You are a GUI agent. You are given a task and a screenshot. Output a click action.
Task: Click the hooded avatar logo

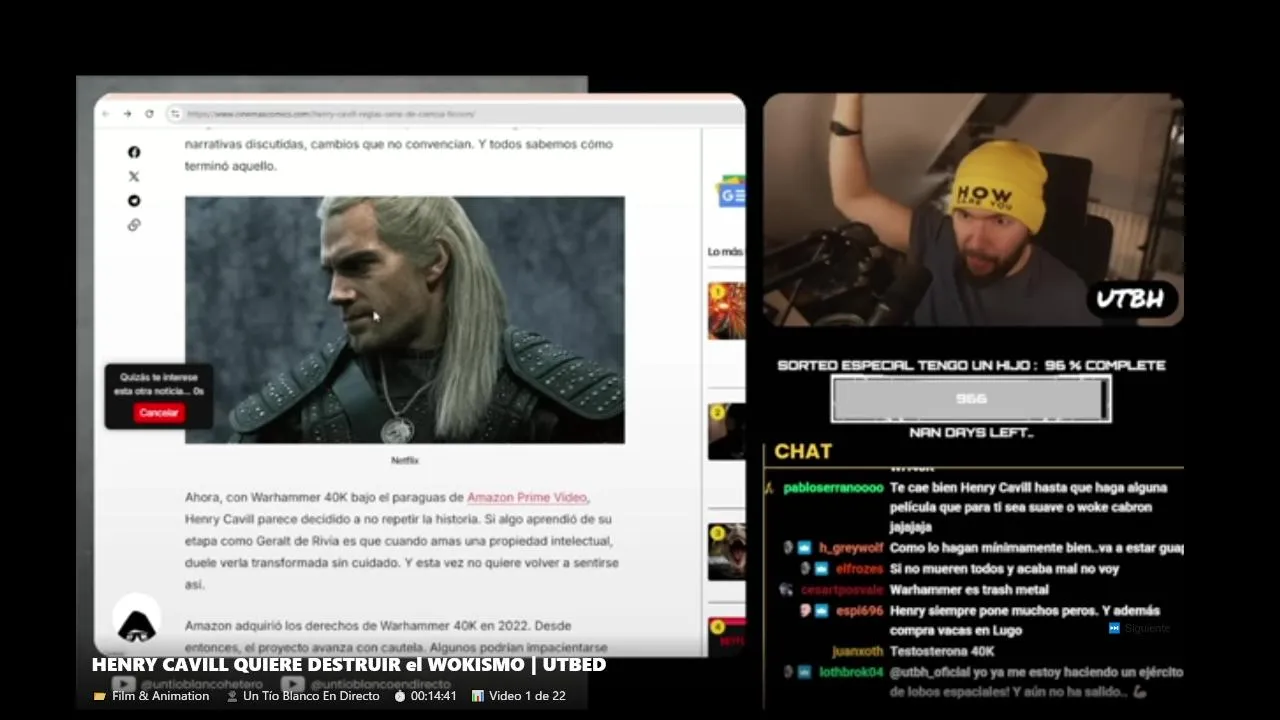tap(137, 619)
